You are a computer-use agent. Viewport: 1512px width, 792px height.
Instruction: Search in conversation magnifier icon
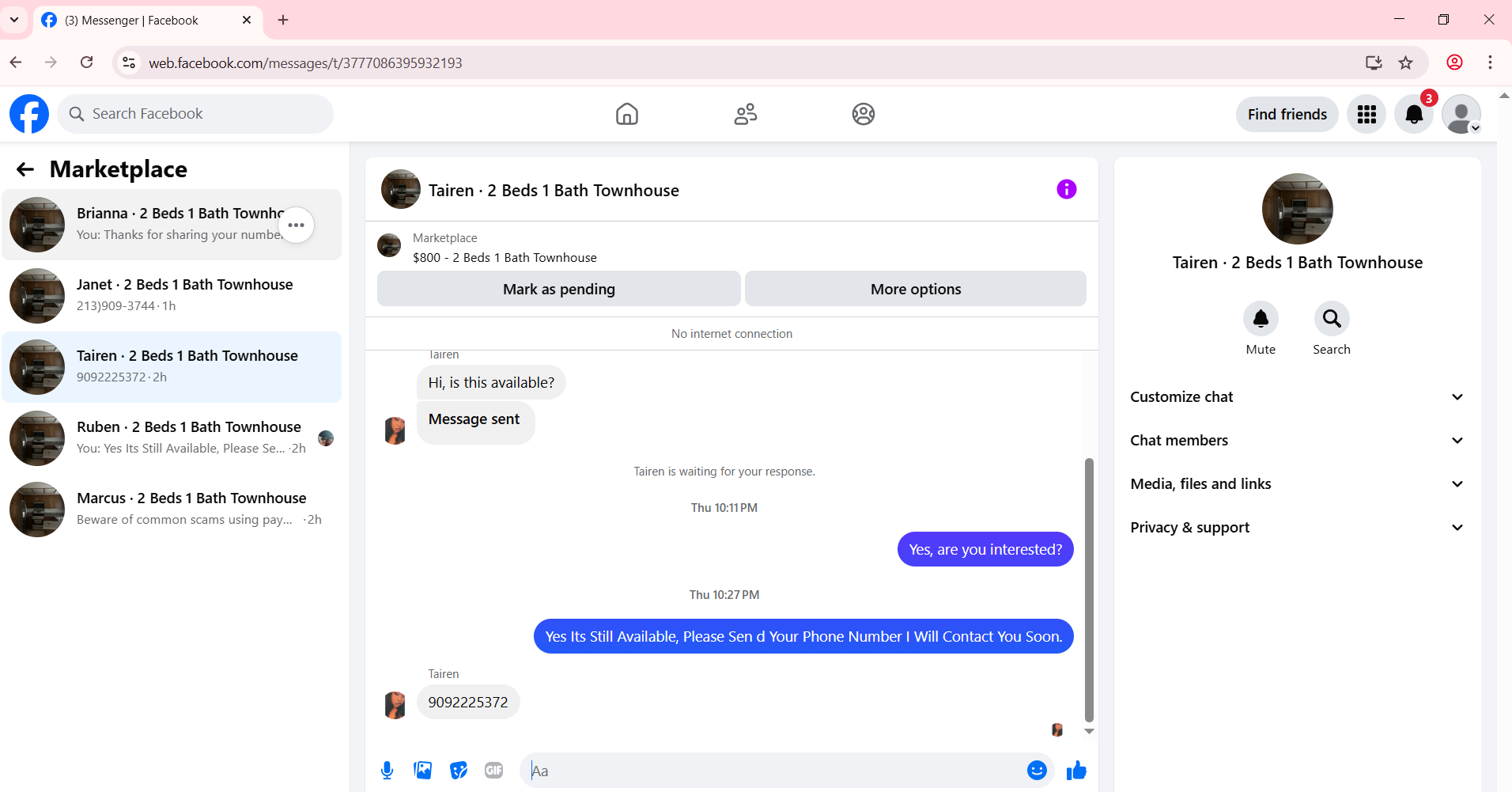(1332, 319)
